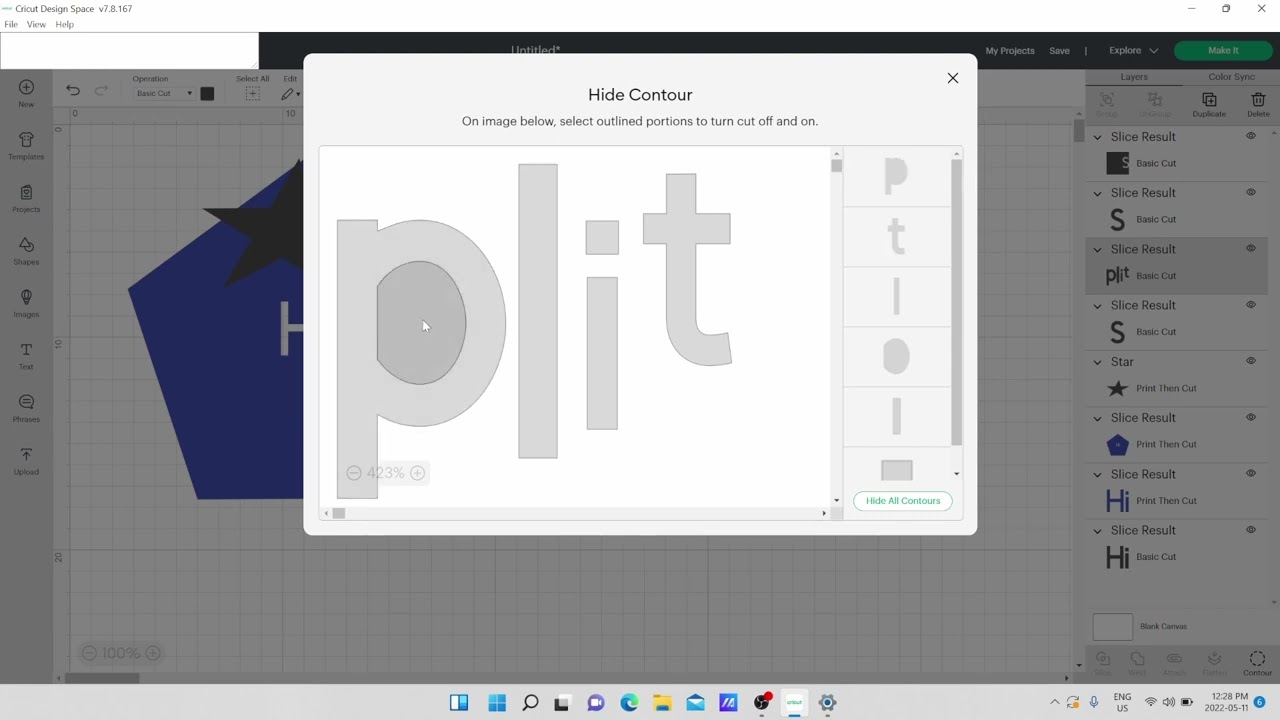Click the Duplicate layer icon
Viewport: 1280px width, 720px height.
(x=1209, y=100)
